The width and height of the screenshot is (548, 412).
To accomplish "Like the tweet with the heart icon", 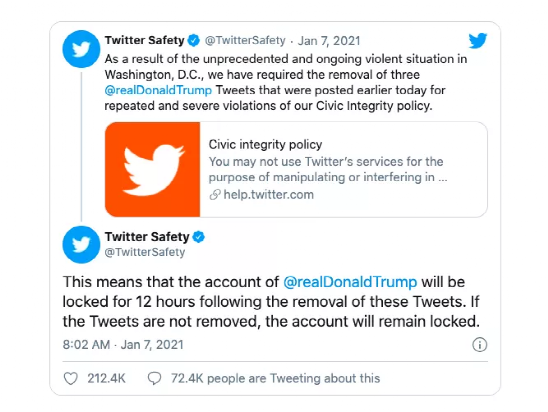I will tap(71, 378).
